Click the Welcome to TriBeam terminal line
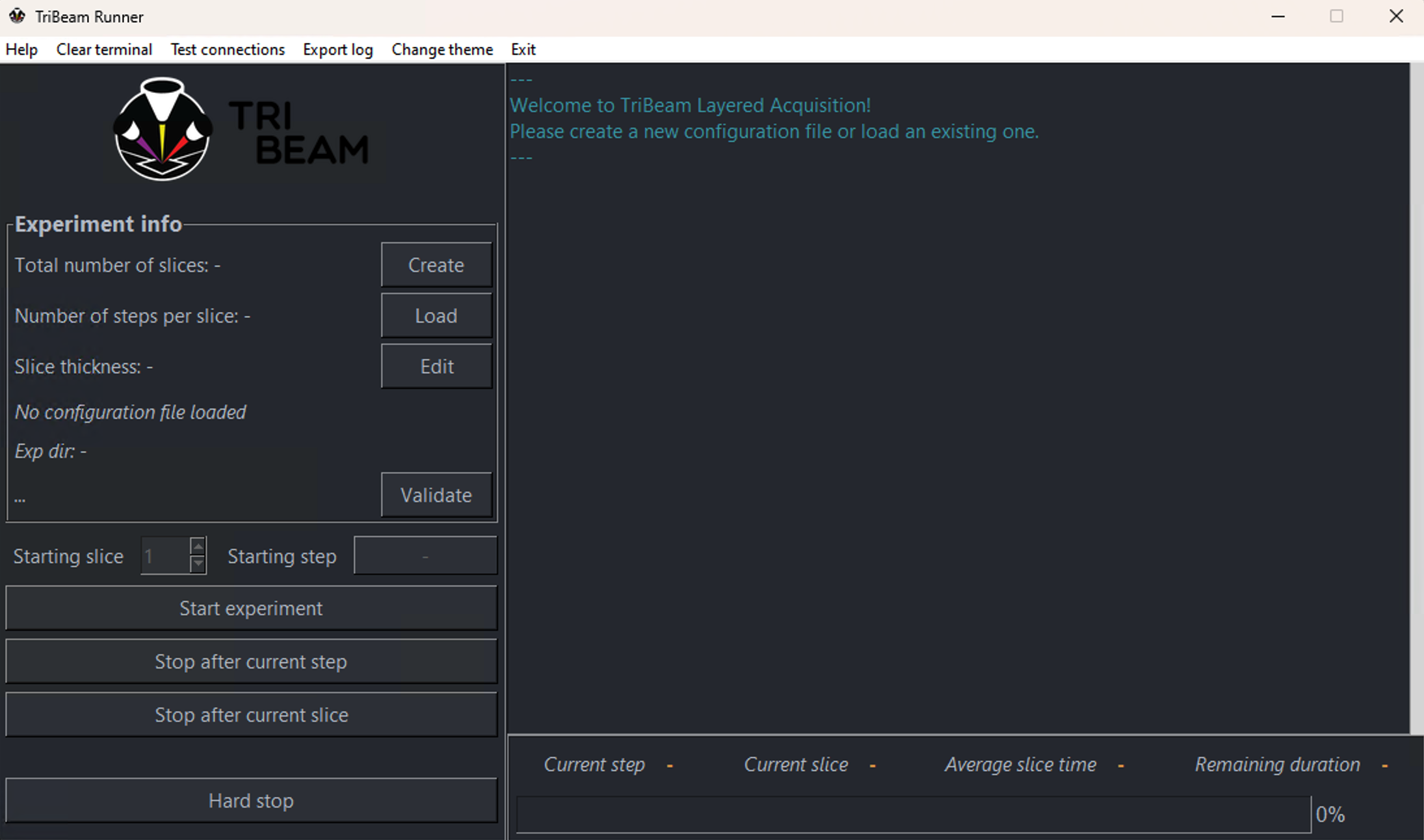Image resolution: width=1424 pixels, height=840 pixels. coord(690,105)
